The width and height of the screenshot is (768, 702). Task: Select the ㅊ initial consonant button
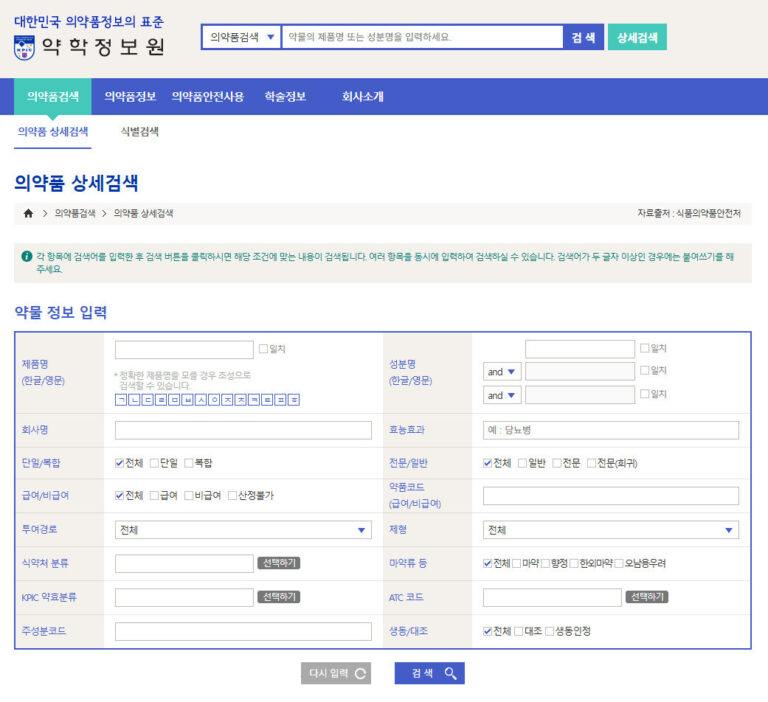pos(240,400)
